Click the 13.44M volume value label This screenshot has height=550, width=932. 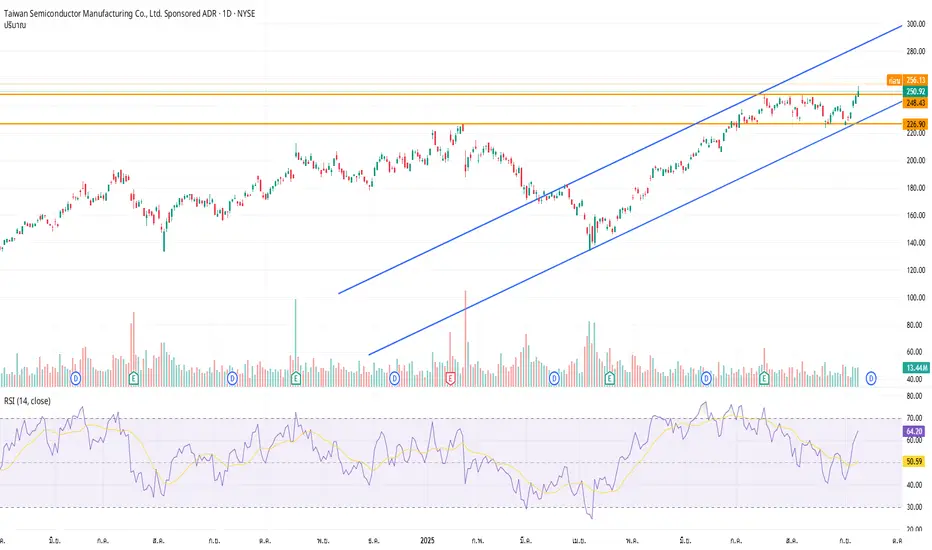pos(917,367)
